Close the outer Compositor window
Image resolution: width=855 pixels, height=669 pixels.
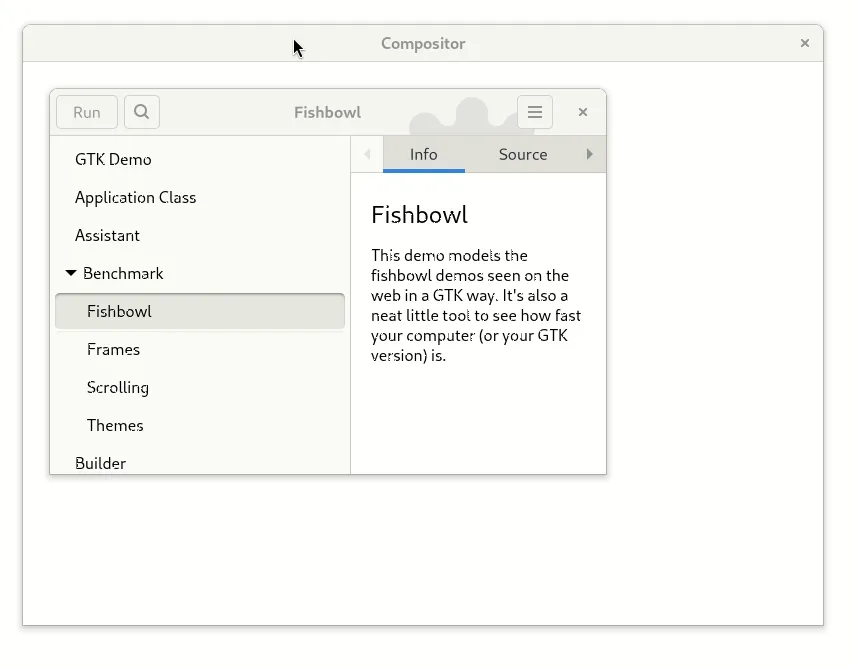point(805,43)
